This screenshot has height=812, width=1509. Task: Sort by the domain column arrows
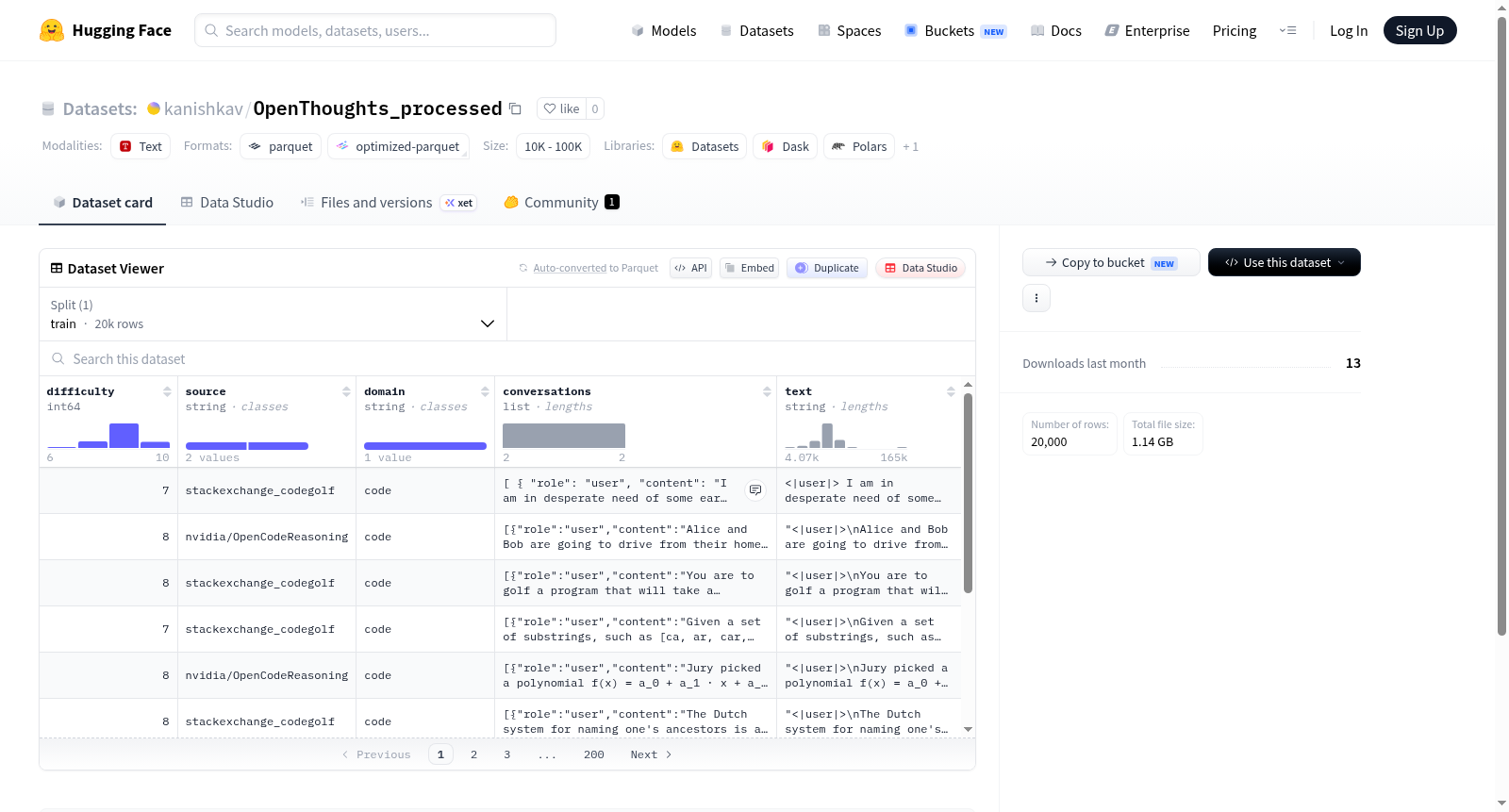[485, 391]
